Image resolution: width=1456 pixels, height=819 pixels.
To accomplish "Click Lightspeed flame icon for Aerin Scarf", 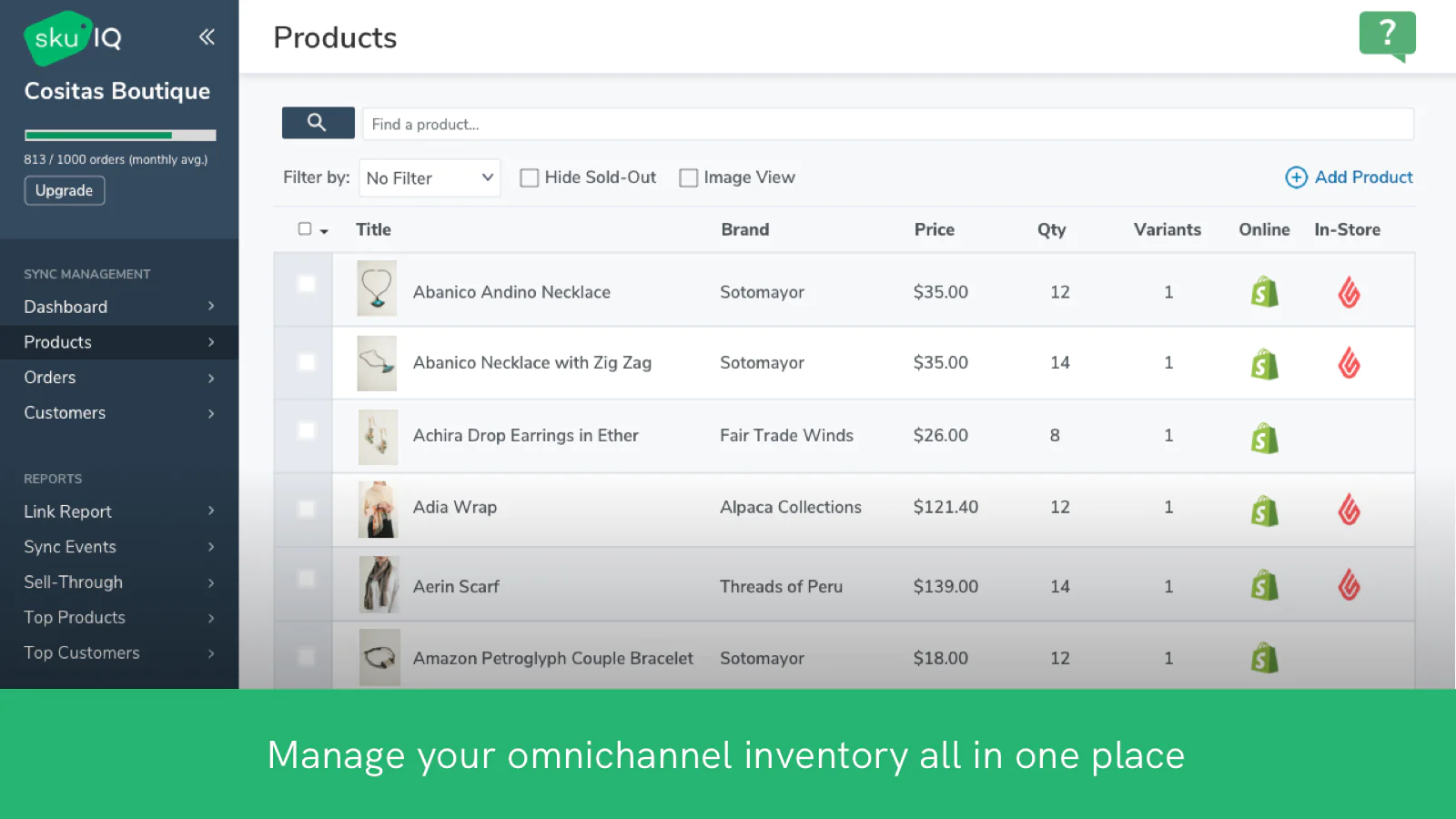I will (x=1349, y=585).
